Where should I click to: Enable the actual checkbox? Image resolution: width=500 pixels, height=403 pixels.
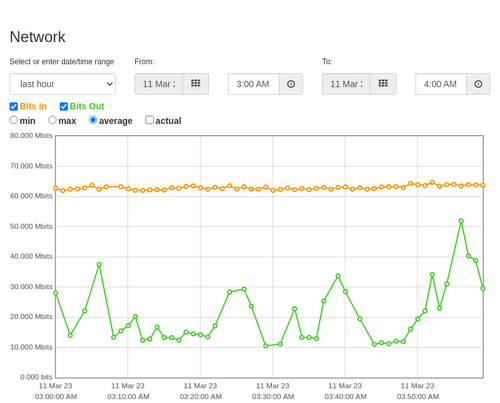[x=150, y=120]
